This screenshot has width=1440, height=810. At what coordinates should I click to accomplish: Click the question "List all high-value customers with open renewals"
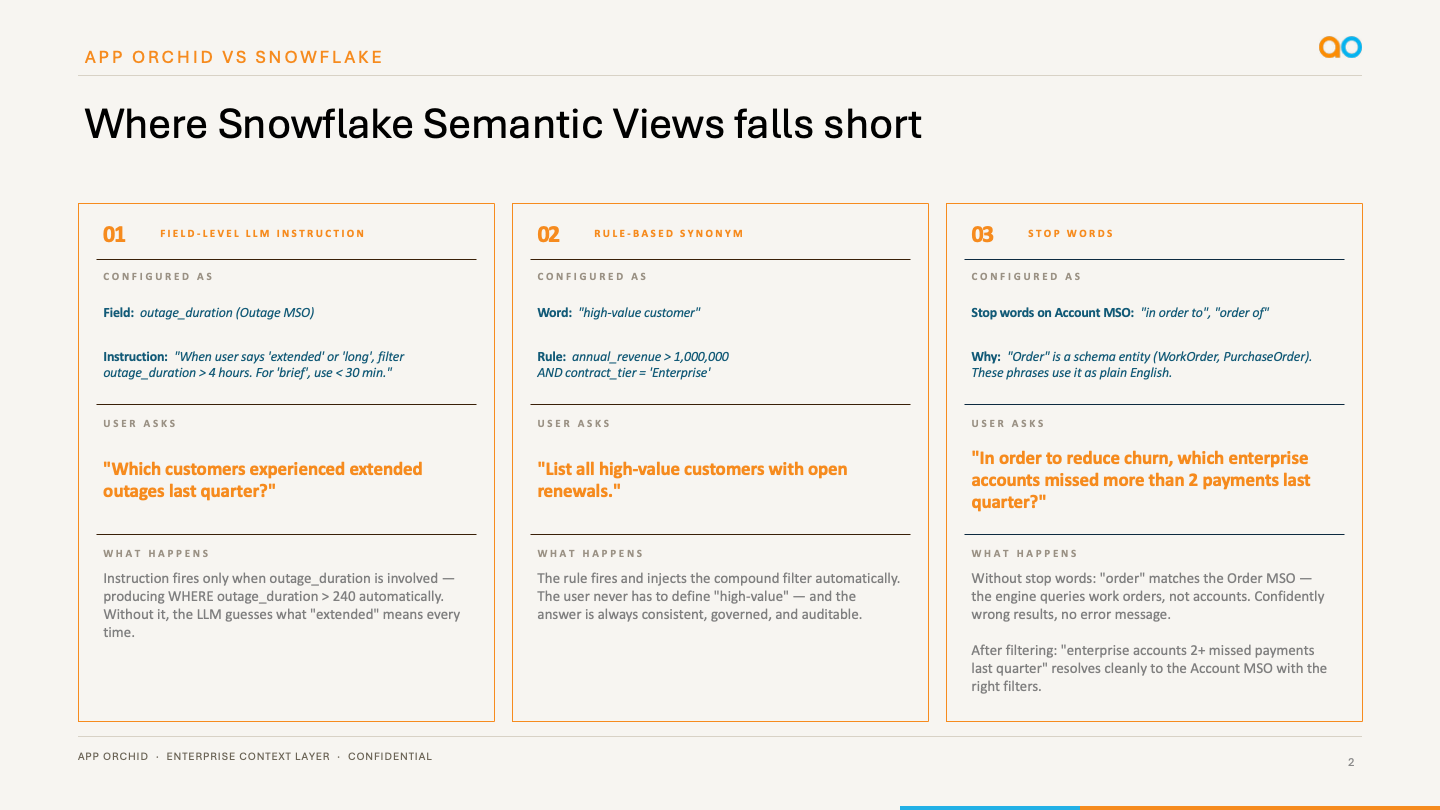tap(692, 480)
